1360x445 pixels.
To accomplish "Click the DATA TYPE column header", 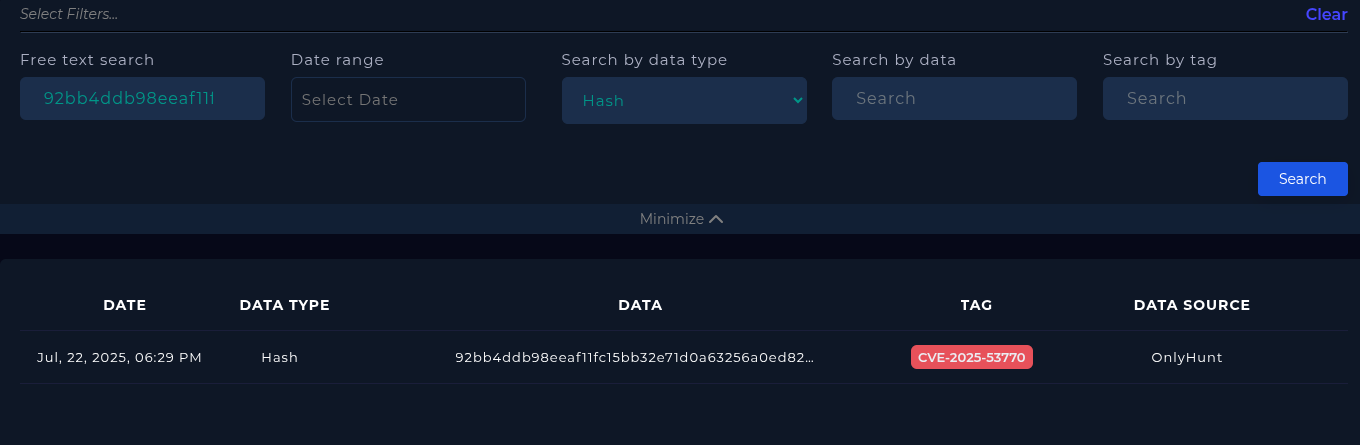I will pyautogui.click(x=284, y=305).
